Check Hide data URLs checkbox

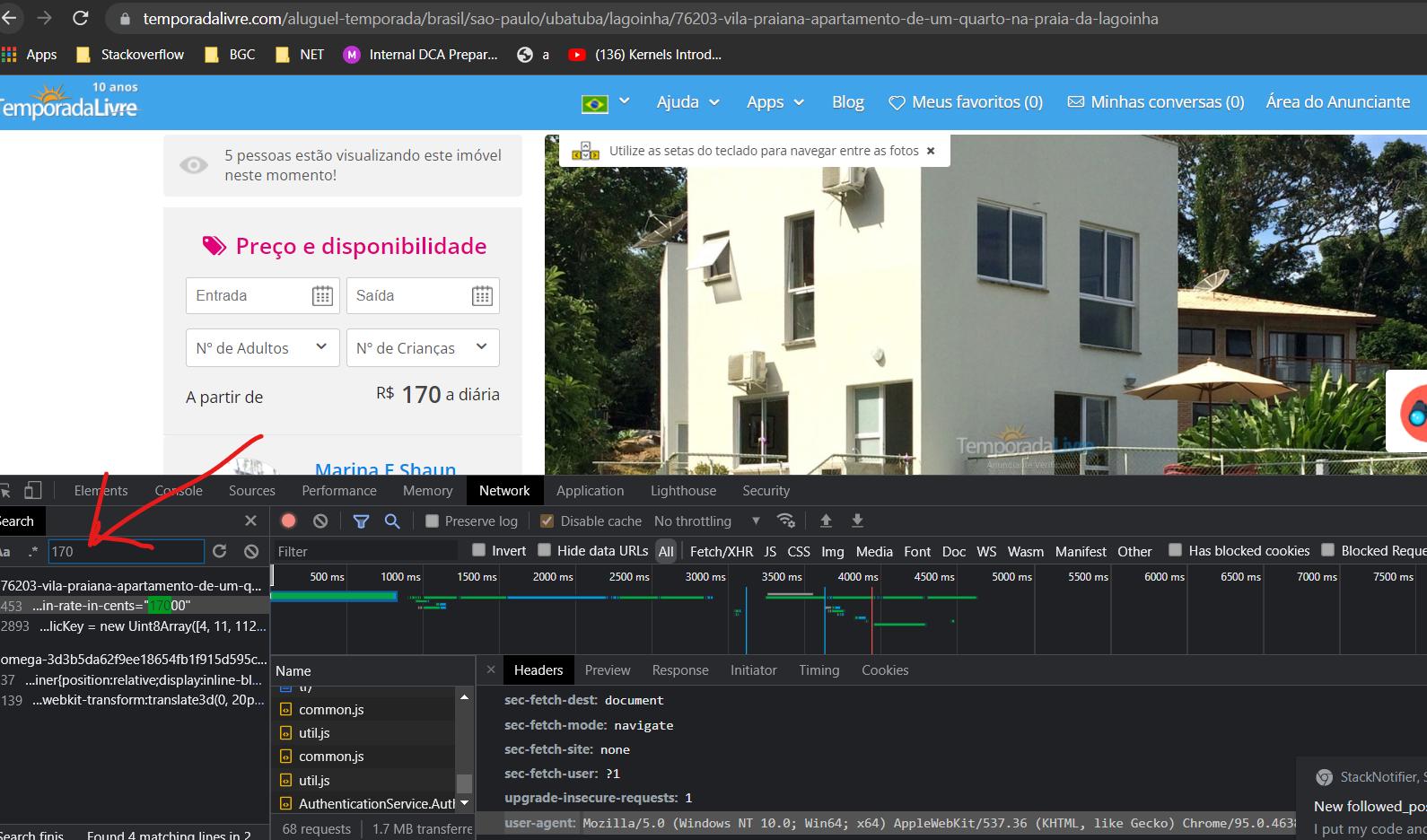[x=544, y=550]
